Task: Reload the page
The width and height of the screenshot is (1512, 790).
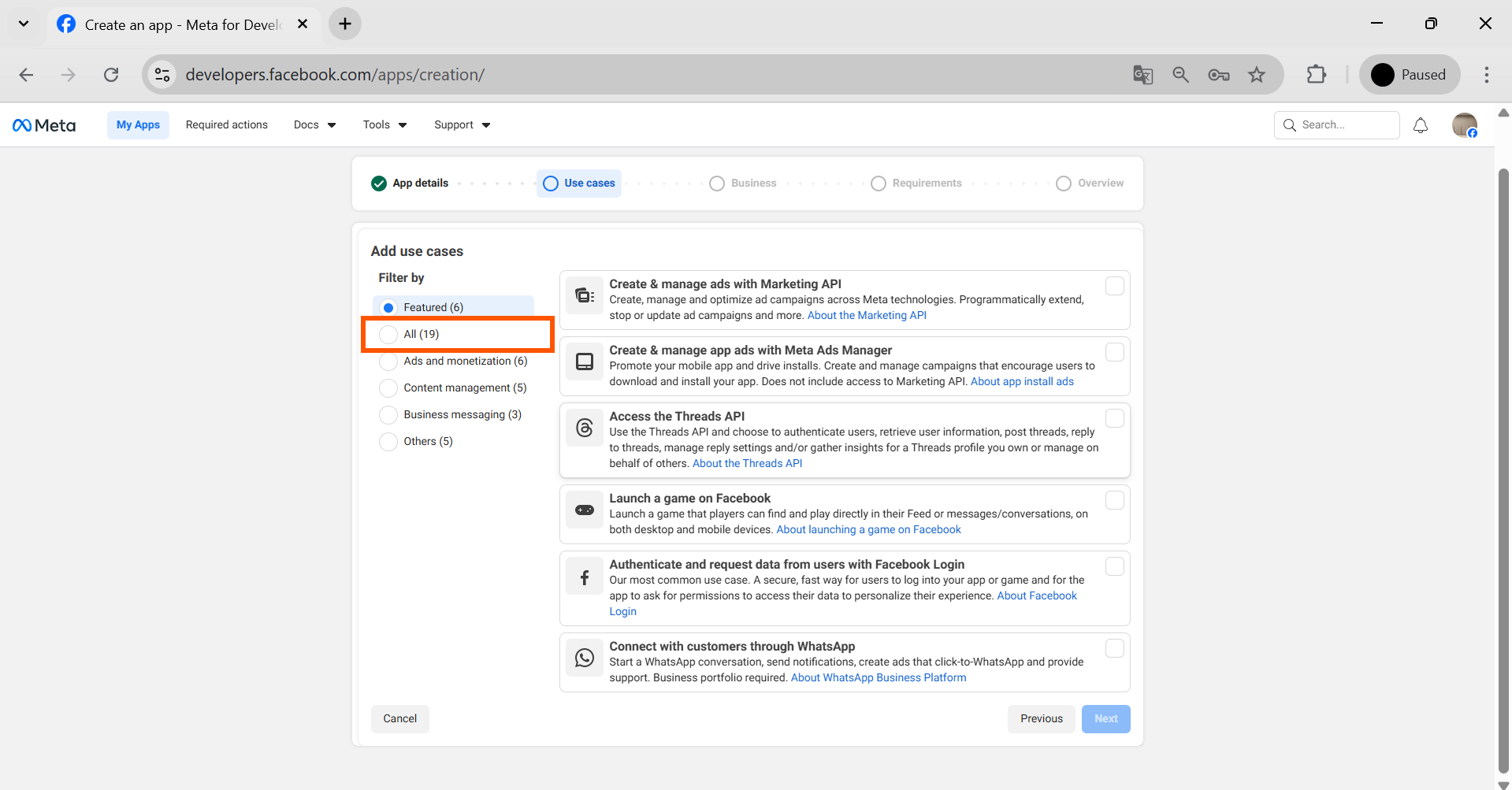Action: 111,75
